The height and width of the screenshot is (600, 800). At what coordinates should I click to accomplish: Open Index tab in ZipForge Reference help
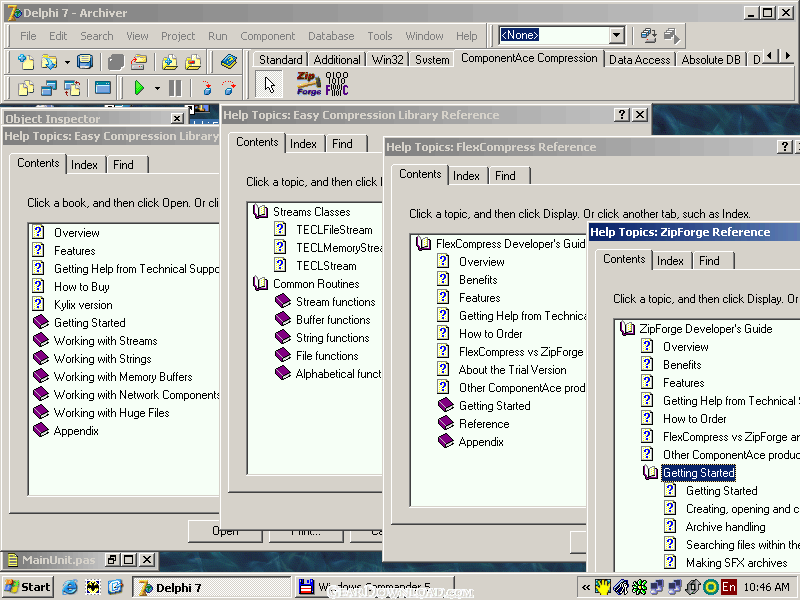pyautogui.click(x=670, y=261)
